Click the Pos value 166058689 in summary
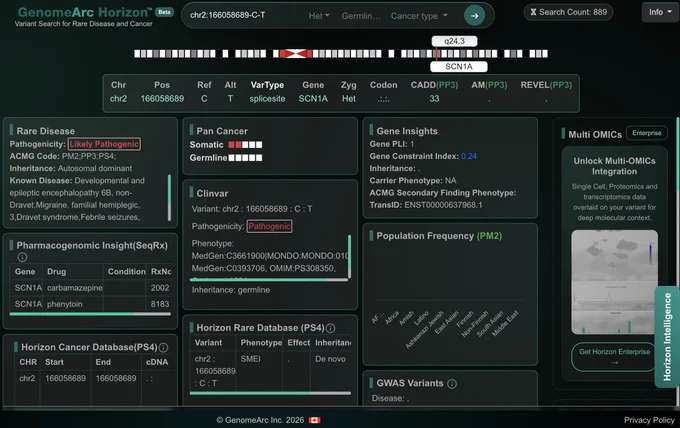The width and height of the screenshot is (680, 428). [162, 99]
